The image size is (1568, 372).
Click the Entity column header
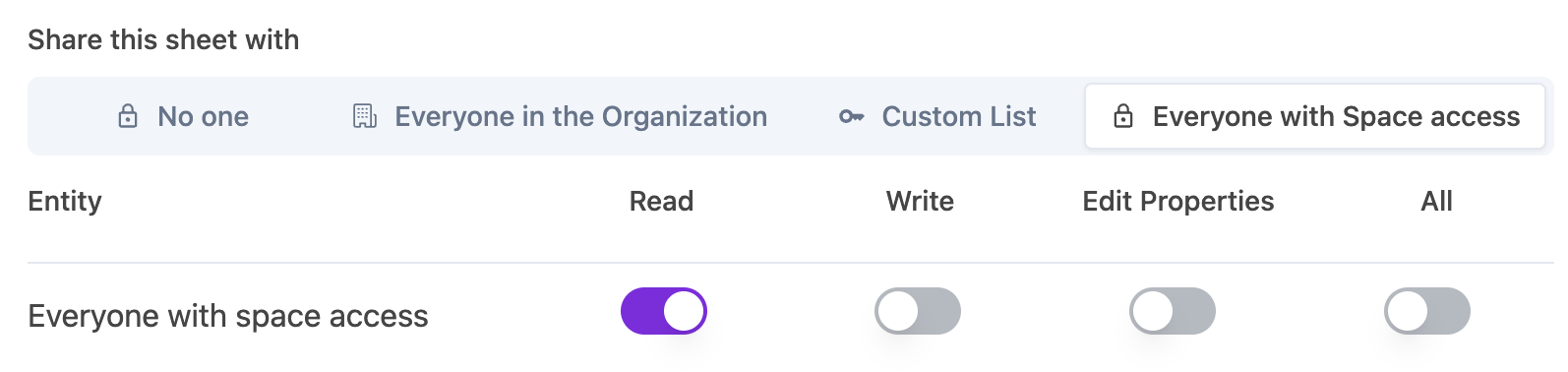(65, 202)
